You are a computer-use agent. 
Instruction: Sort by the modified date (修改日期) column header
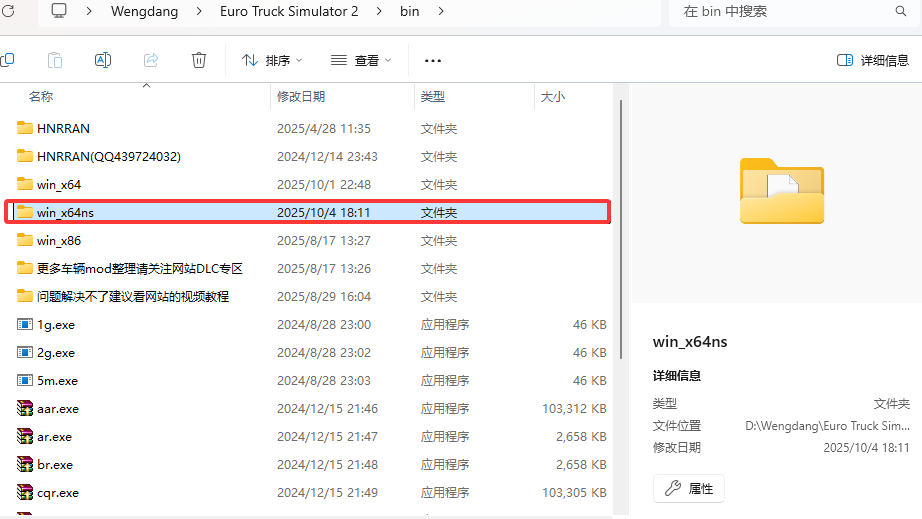(301, 97)
